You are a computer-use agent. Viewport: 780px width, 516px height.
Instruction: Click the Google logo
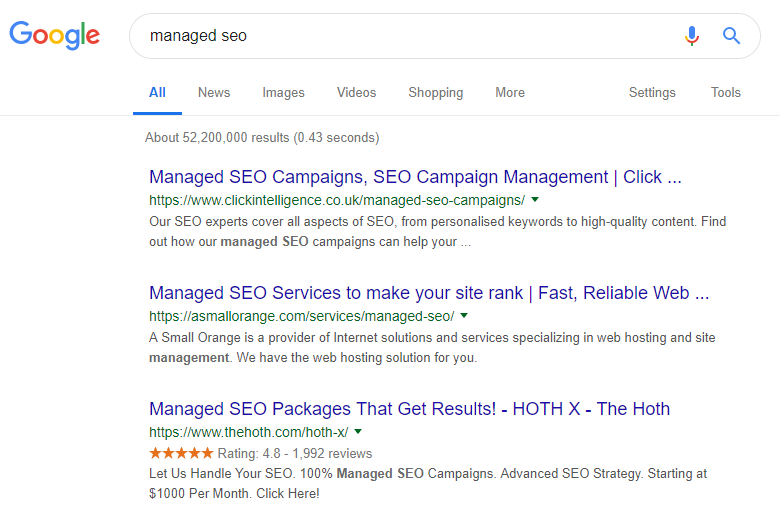click(55, 35)
